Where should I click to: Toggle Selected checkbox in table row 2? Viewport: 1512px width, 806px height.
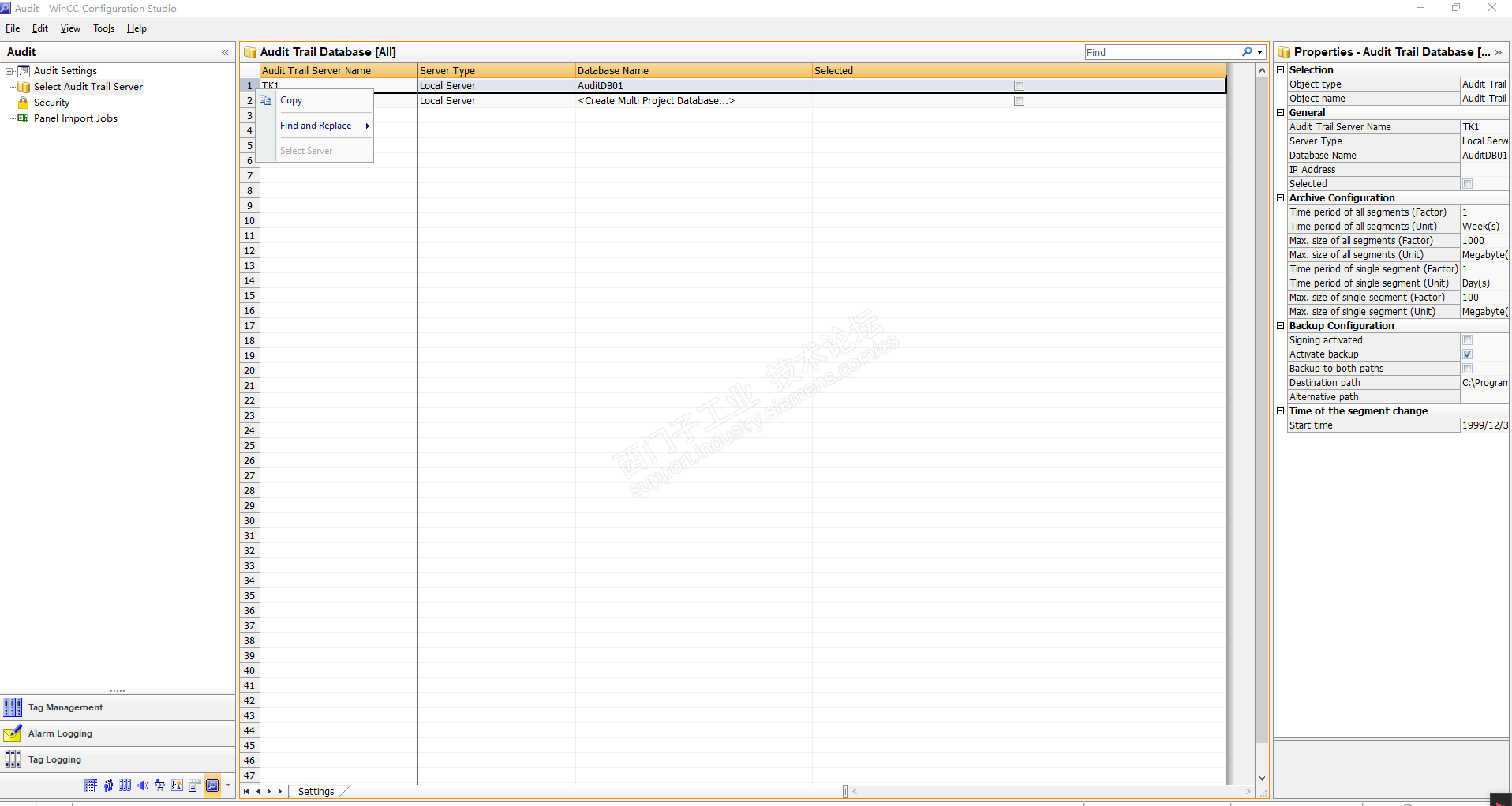(1019, 100)
